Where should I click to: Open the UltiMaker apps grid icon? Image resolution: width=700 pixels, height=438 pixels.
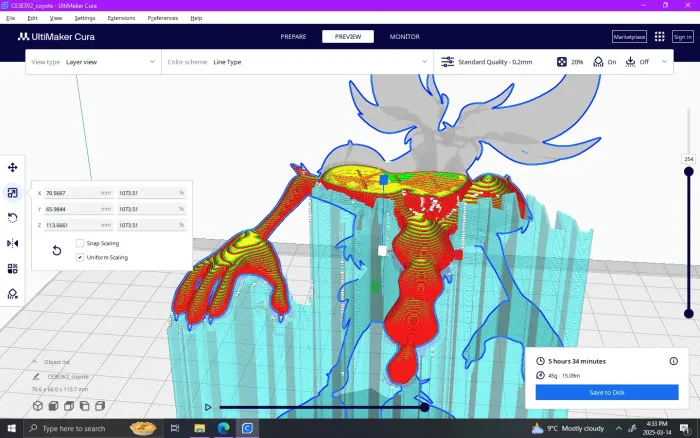(x=659, y=37)
